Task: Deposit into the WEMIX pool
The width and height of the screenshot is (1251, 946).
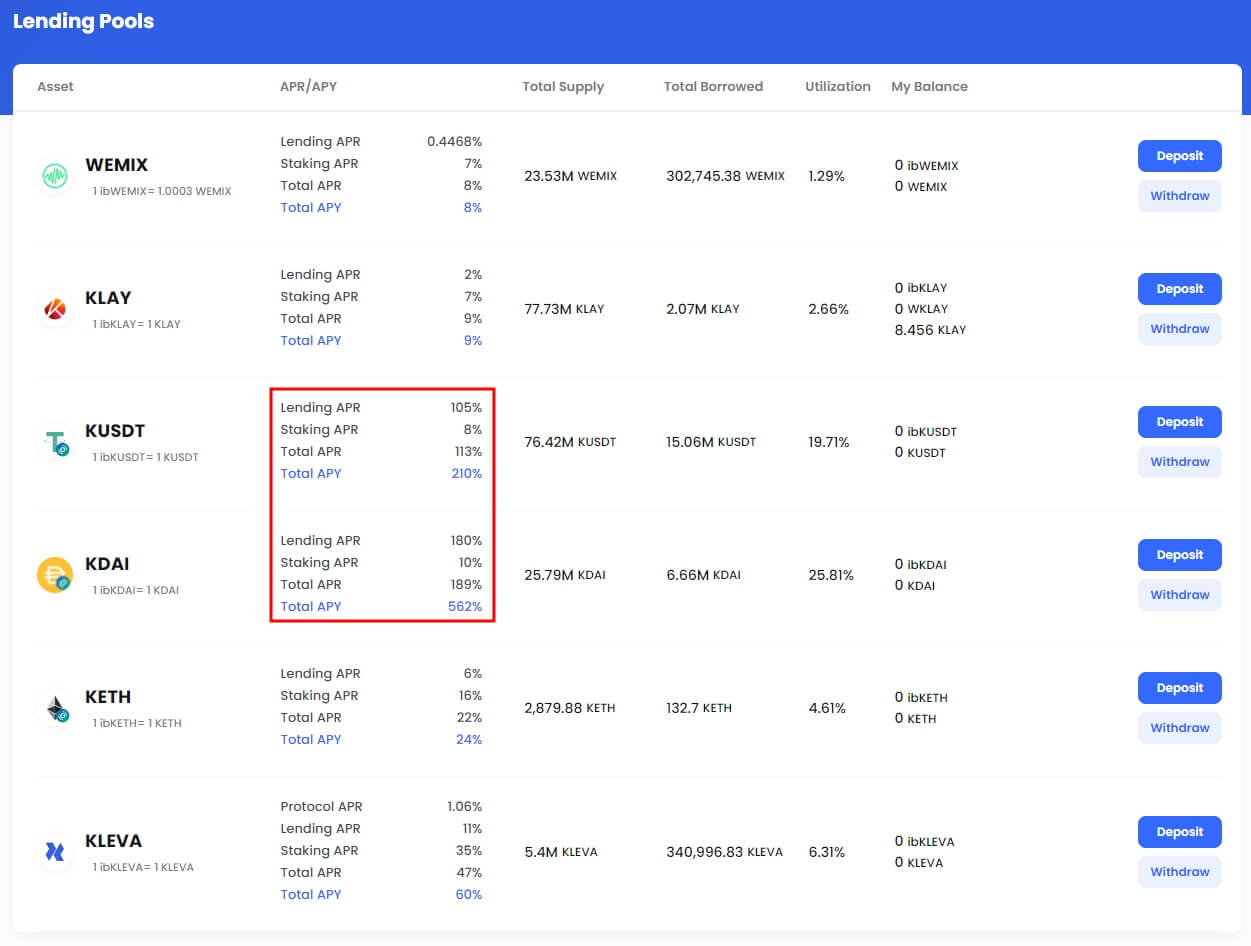Action: [1180, 156]
